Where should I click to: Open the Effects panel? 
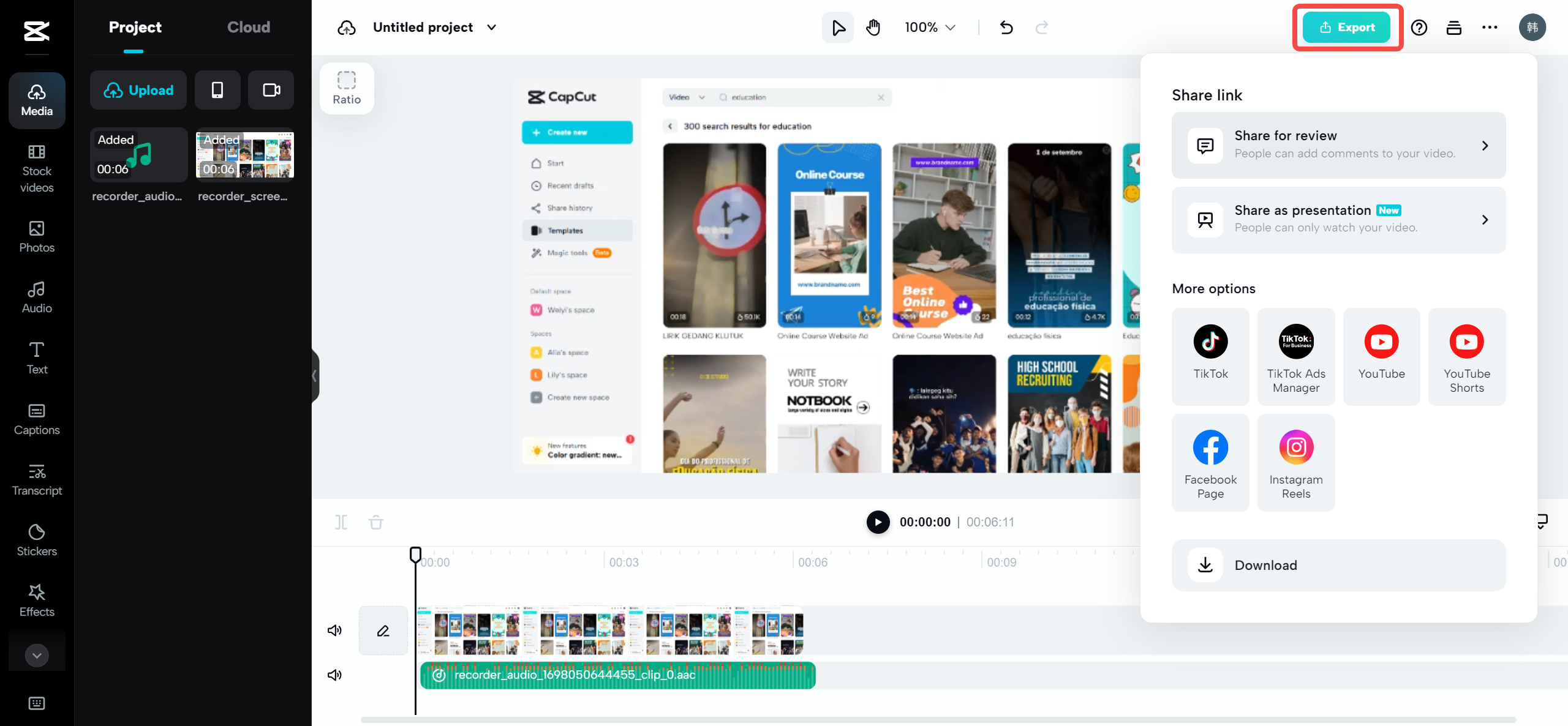pos(37,601)
